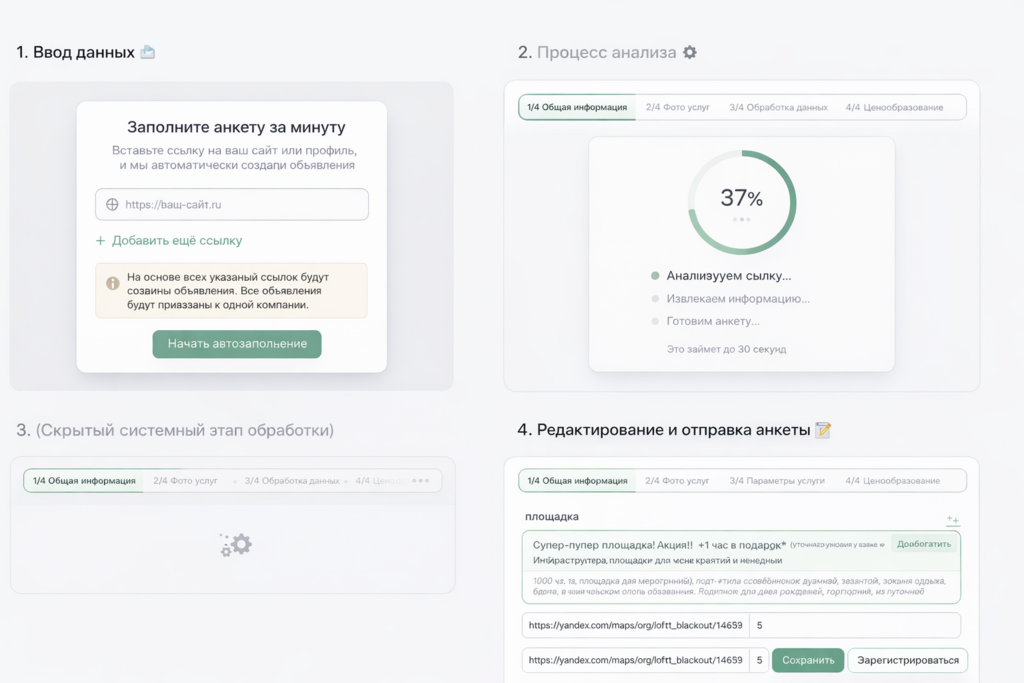
Task: Click the inbox icon beside 'Ввод данных'
Action: [147, 52]
